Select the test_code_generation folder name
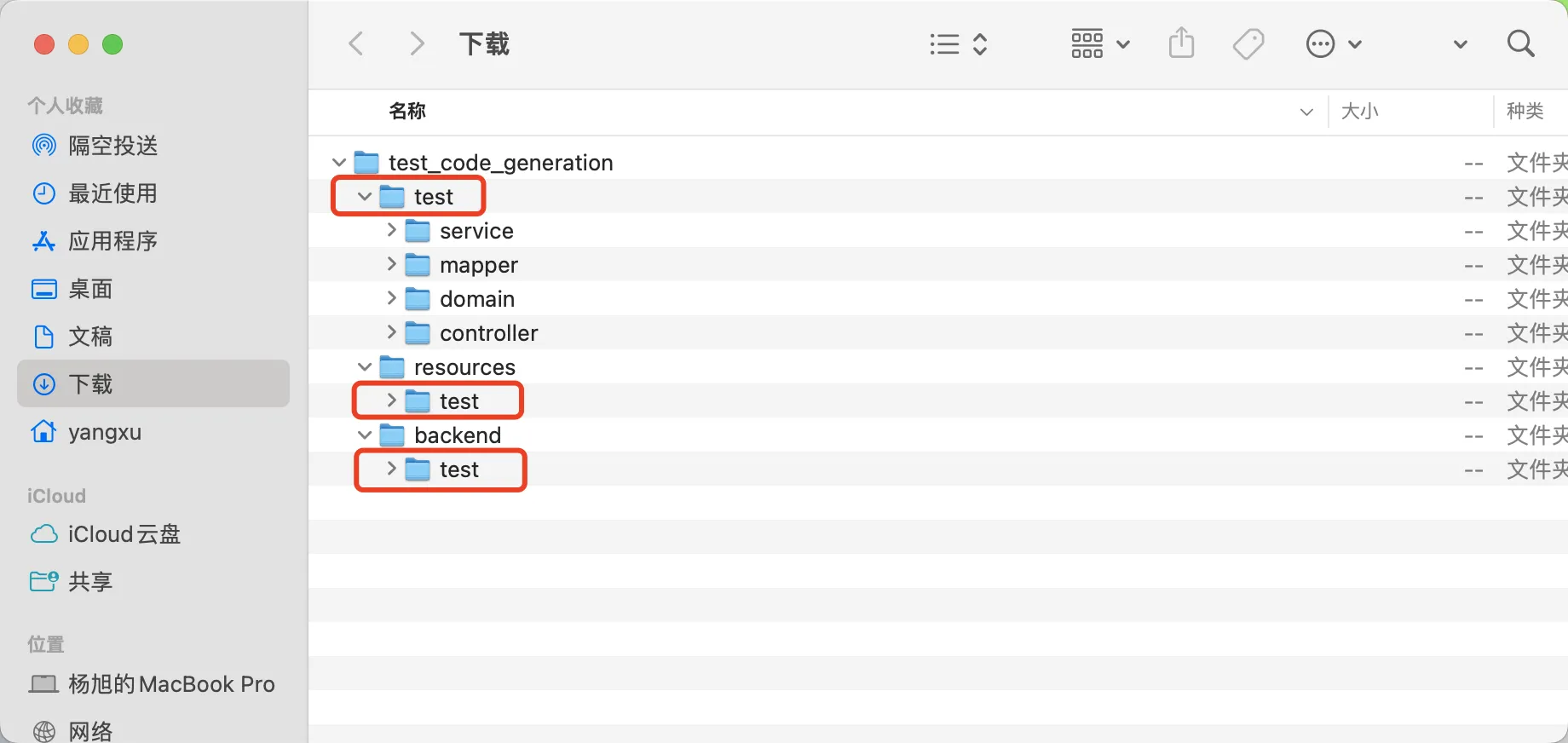 [x=501, y=163]
